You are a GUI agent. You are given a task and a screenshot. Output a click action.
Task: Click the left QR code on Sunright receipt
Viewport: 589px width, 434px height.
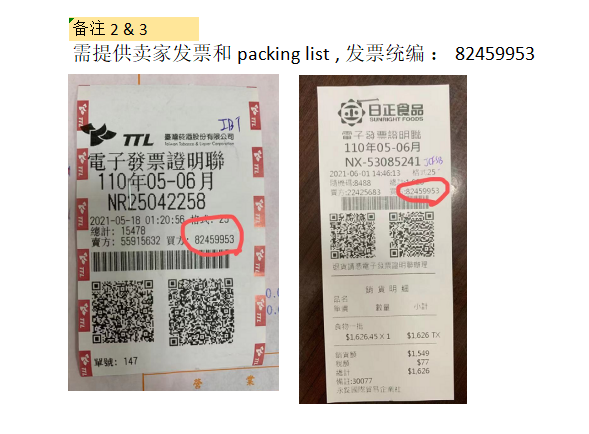(353, 236)
